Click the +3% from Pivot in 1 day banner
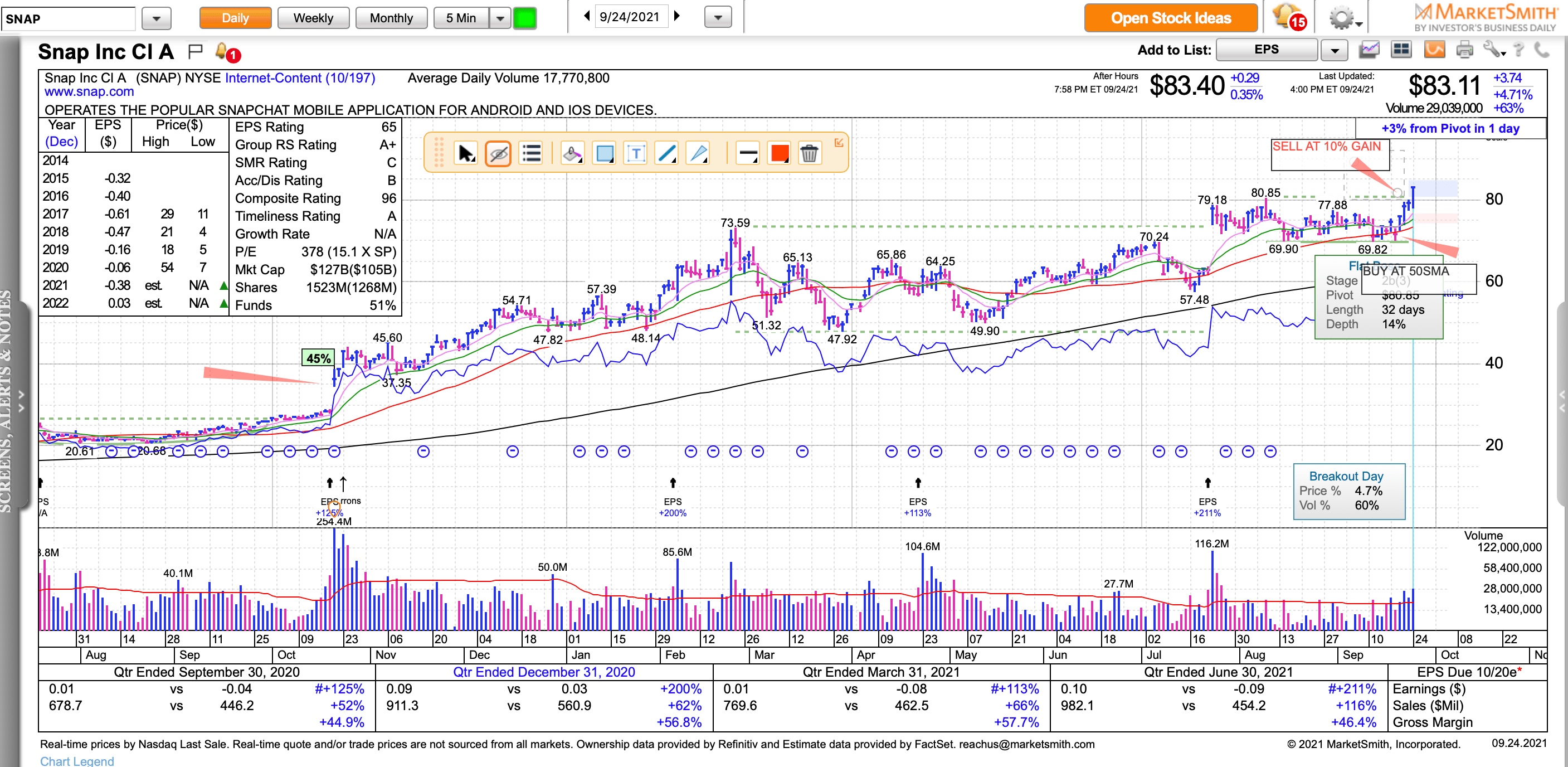The width and height of the screenshot is (1568, 767). [1450, 128]
